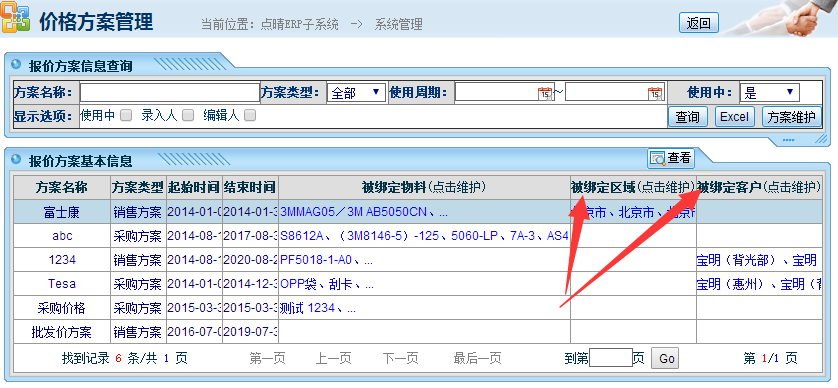Tick the 编辑人 checkbox

coord(250,115)
